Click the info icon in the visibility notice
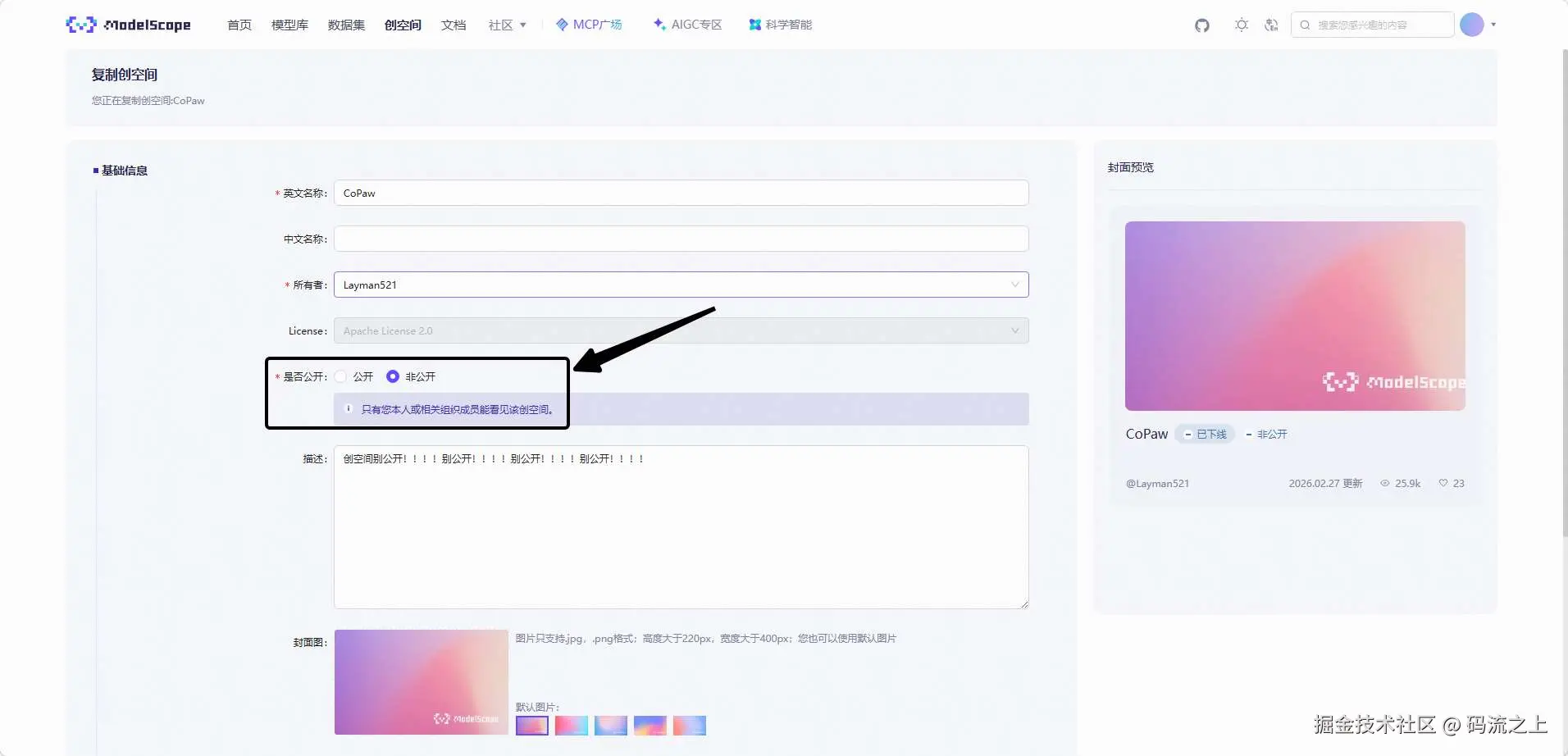1568x756 pixels. pyautogui.click(x=349, y=408)
